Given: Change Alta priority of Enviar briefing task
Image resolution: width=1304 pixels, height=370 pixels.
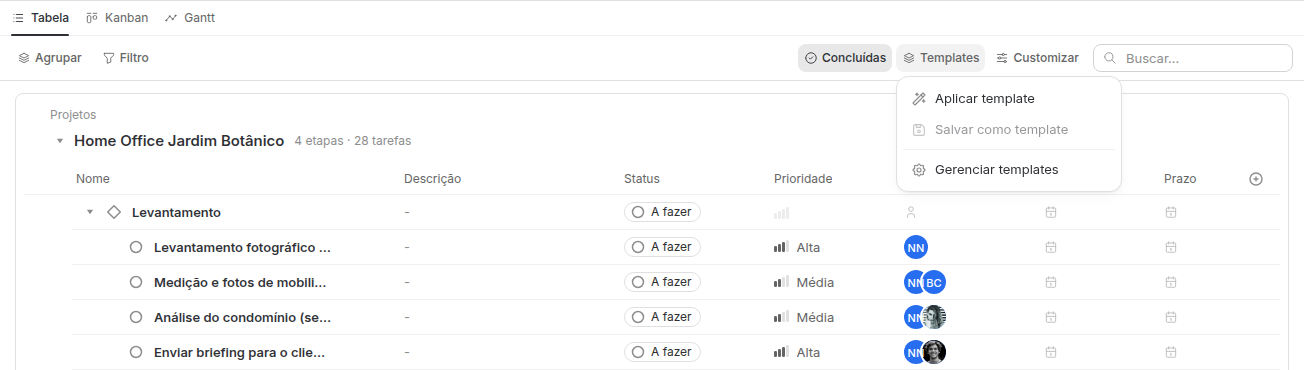Looking at the screenshot, I should tap(797, 352).
